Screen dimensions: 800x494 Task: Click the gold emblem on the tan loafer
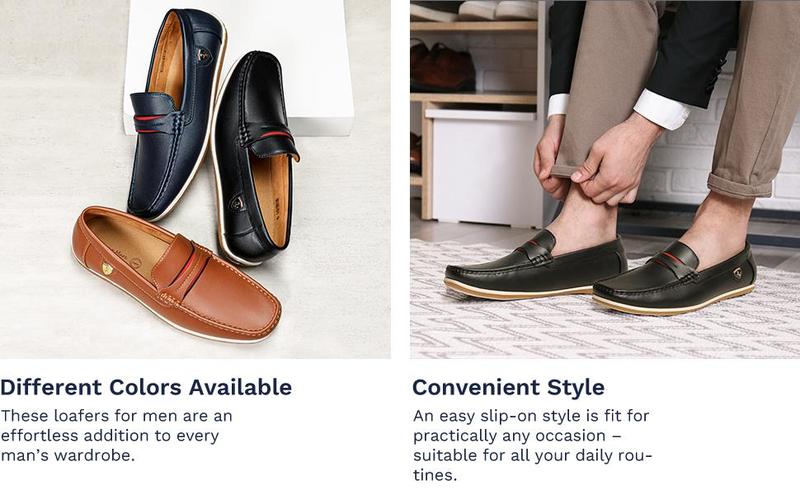[x=105, y=267]
